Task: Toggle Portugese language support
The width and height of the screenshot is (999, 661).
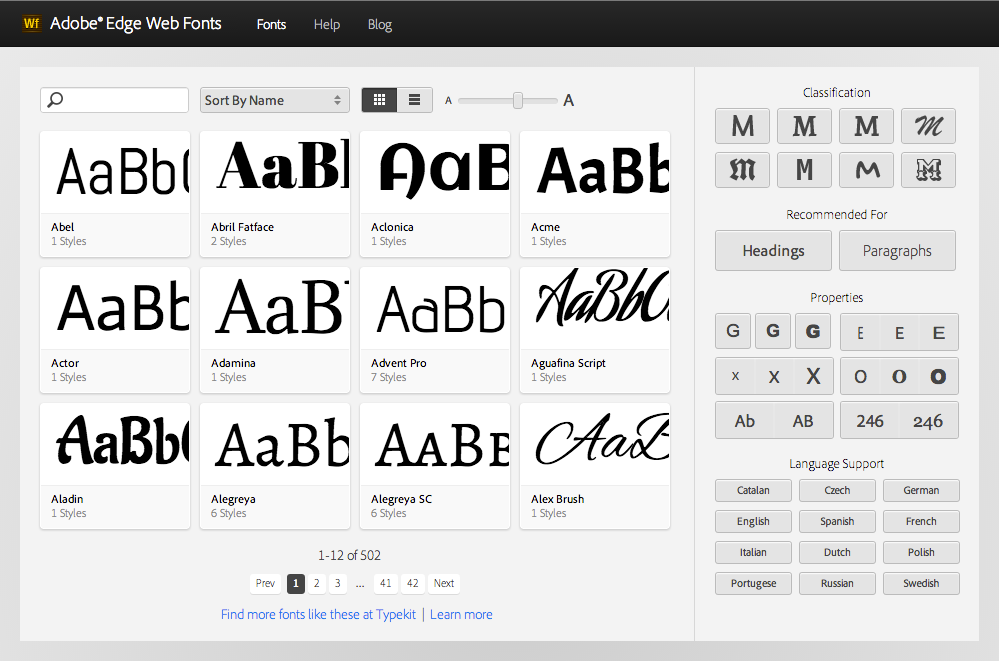Action: point(753,583)
